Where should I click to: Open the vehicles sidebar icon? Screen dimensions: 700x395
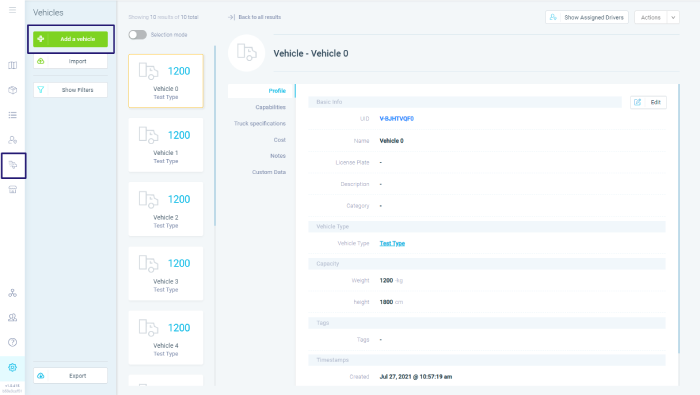(13, 165)
